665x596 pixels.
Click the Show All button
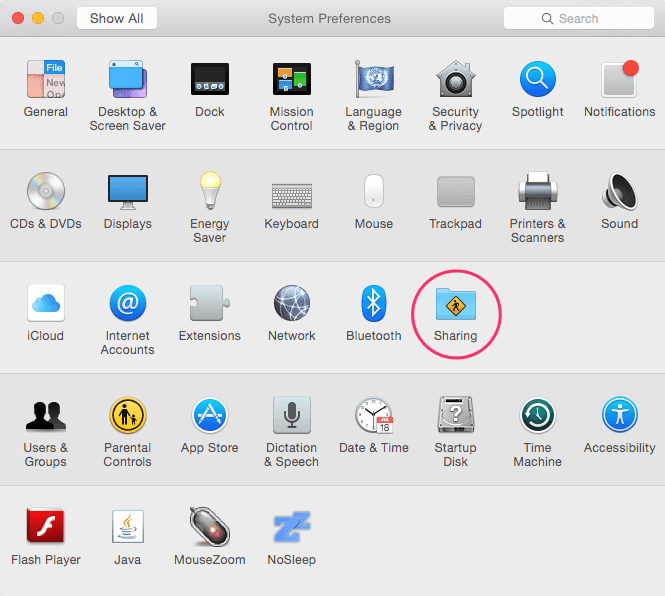(117, 18)
